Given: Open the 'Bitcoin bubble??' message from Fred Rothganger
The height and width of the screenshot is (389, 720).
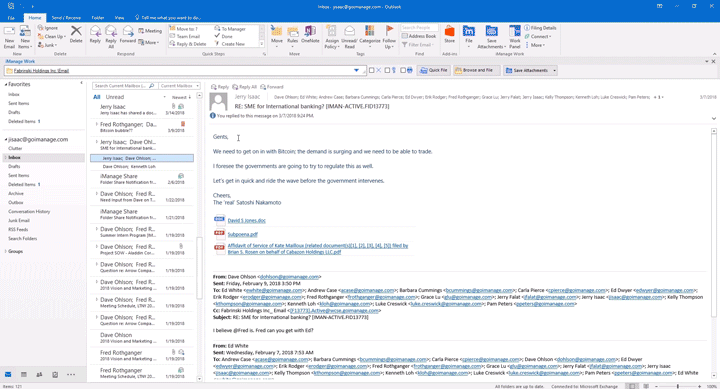Looking at the screenshot, I should click(142, 127).
